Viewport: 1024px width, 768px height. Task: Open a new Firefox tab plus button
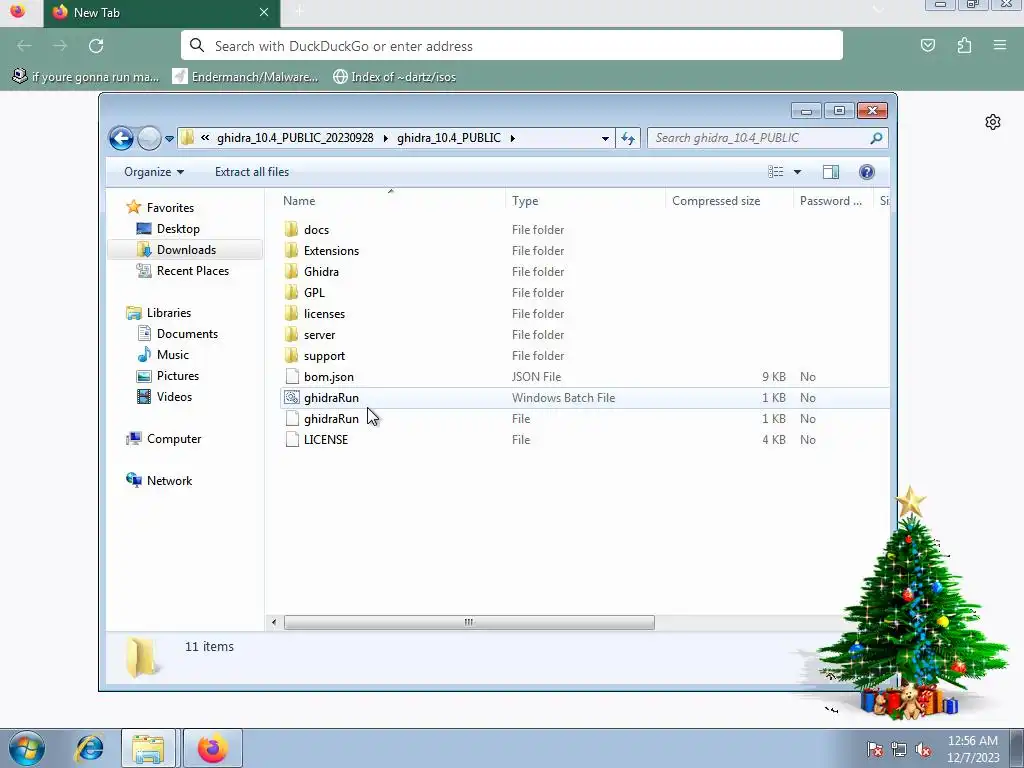(x=299, y=11)
